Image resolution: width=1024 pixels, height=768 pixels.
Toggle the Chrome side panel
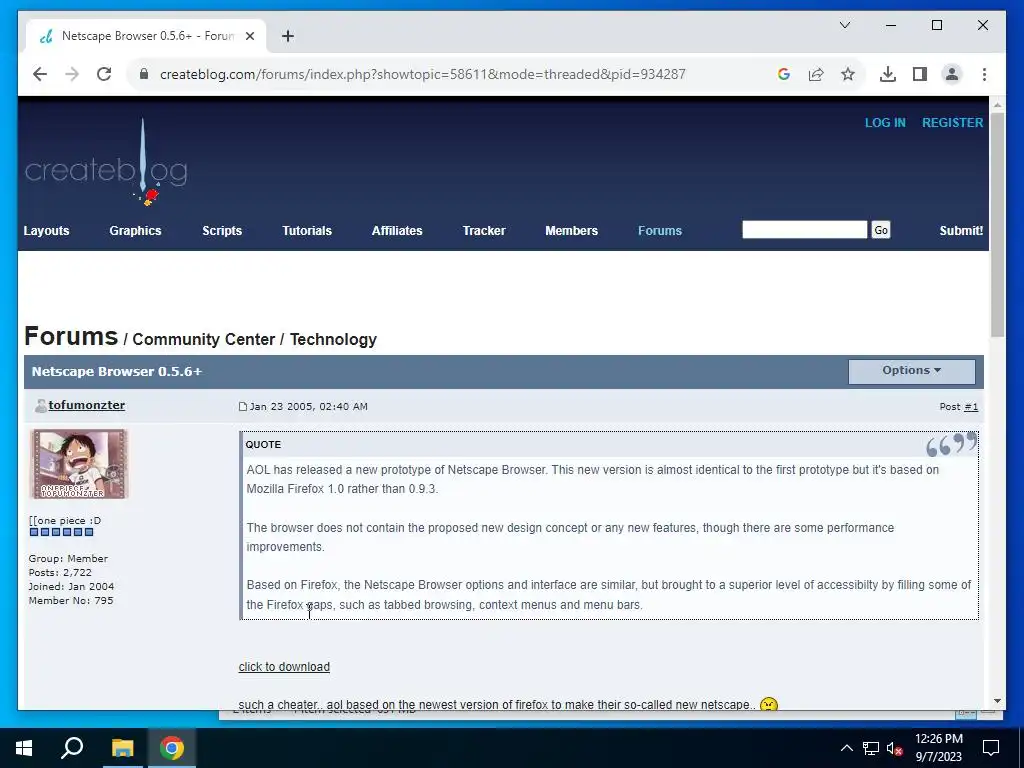(x=920, y=74)
